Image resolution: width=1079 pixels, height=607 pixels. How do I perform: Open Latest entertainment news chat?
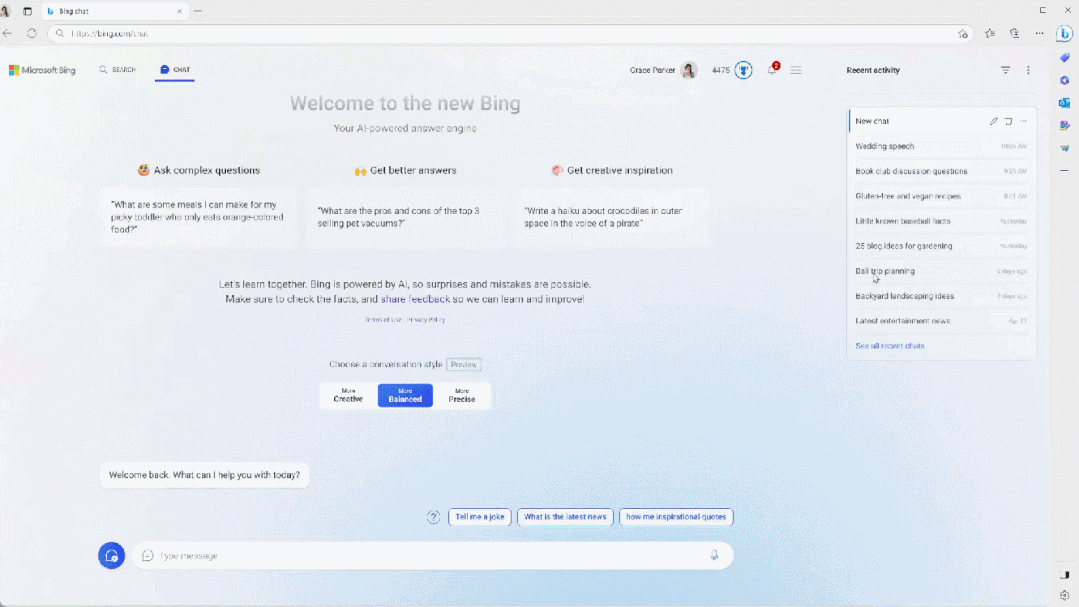941,321
